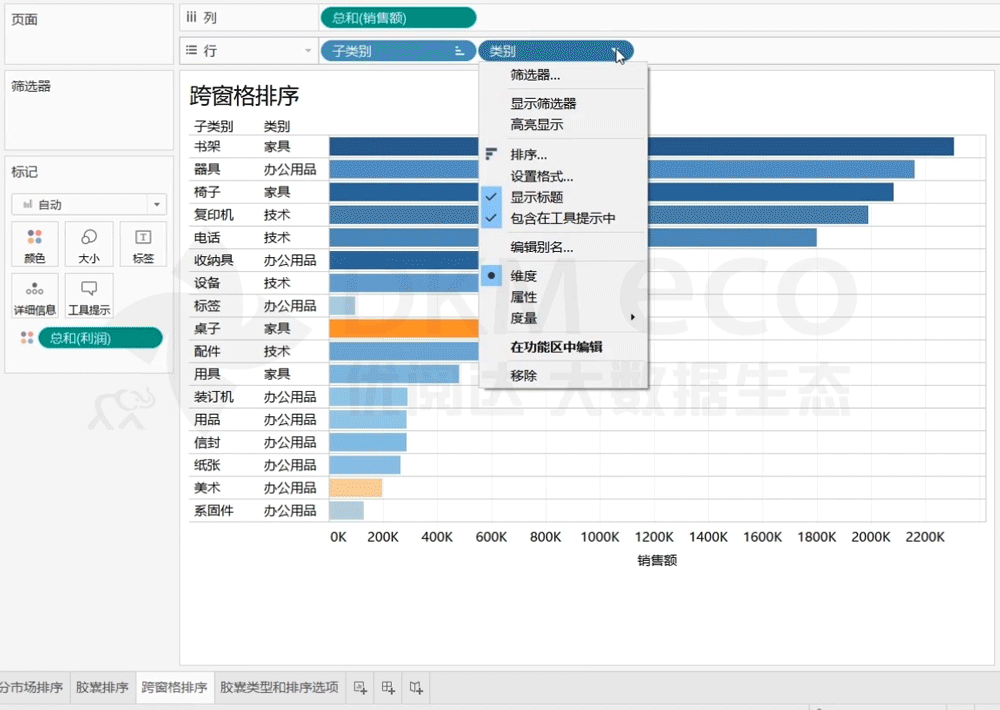
Task: Switch to the 胶囊排序 sheet tab
Action: click(102, 688)
